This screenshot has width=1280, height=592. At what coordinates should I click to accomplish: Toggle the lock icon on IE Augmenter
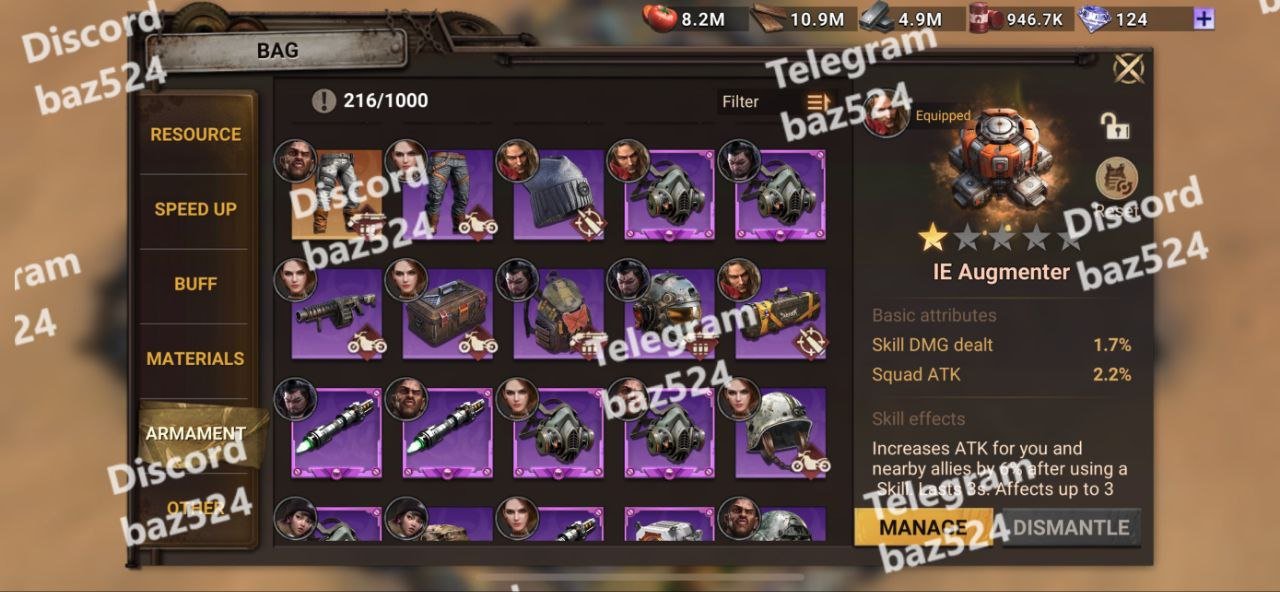pyautogui.click(x=1115, y=126)
